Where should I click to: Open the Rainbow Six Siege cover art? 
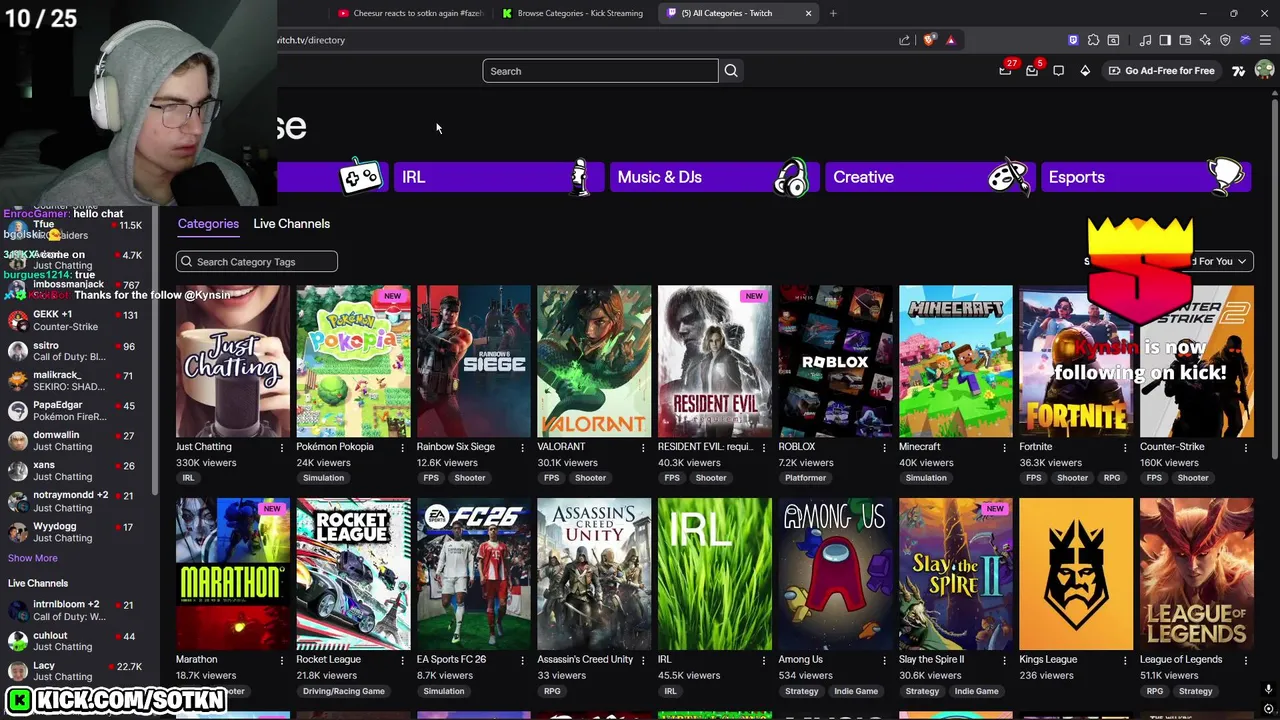(474, 361)
